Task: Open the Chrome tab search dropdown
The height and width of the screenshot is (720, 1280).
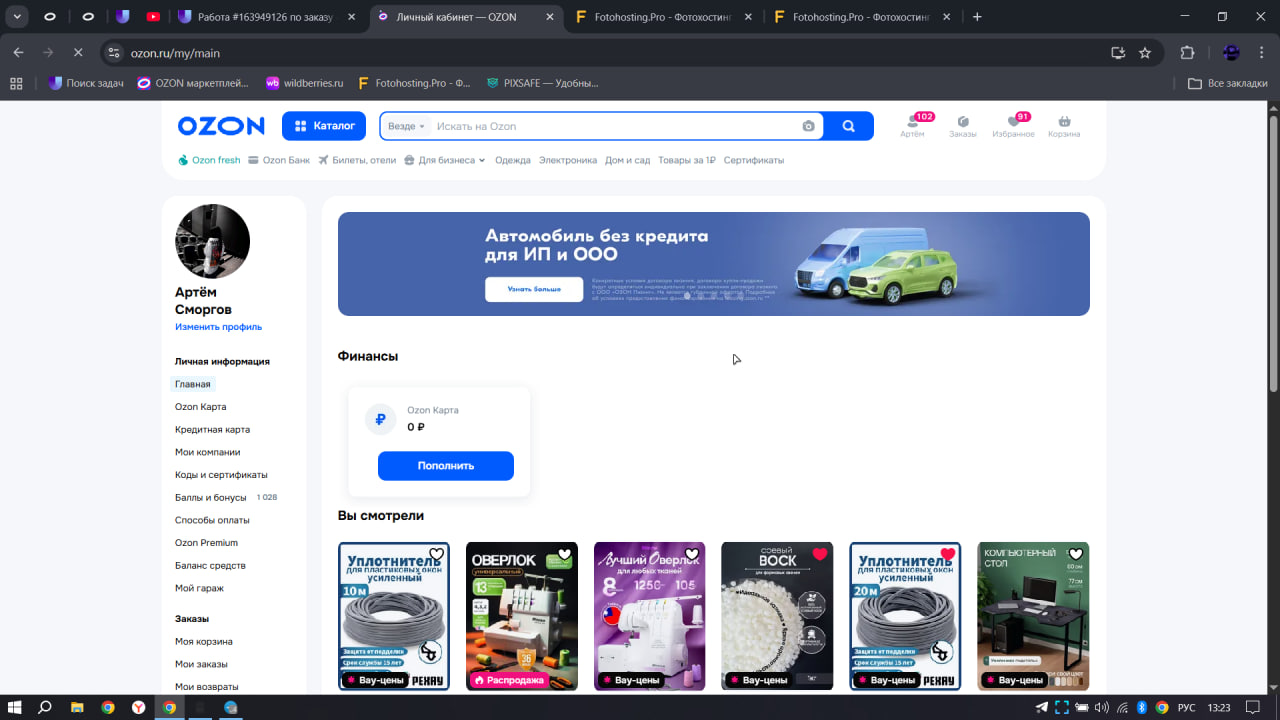Action: pos(17,17)
